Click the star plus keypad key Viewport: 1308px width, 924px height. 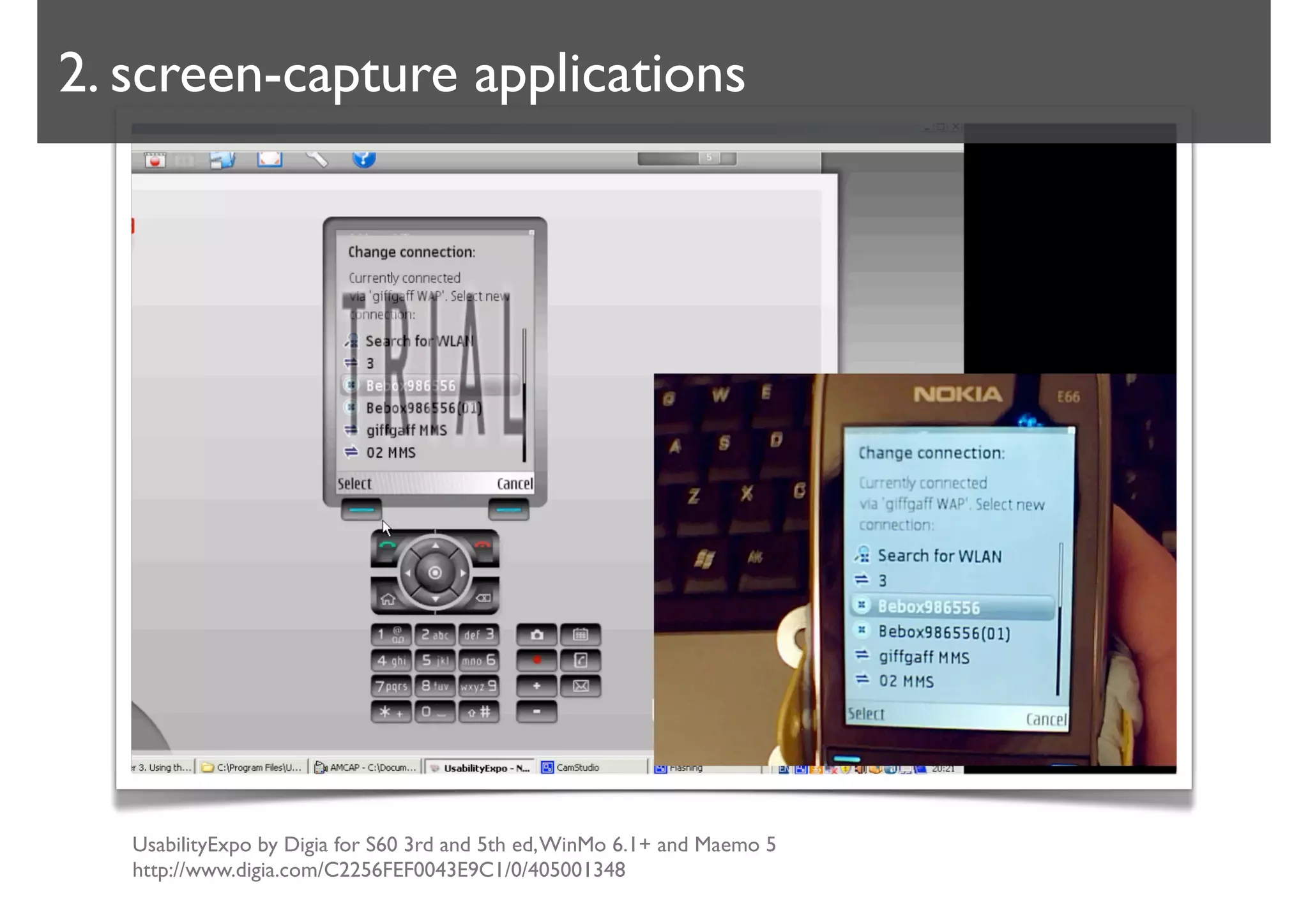[x=391, y=711]
